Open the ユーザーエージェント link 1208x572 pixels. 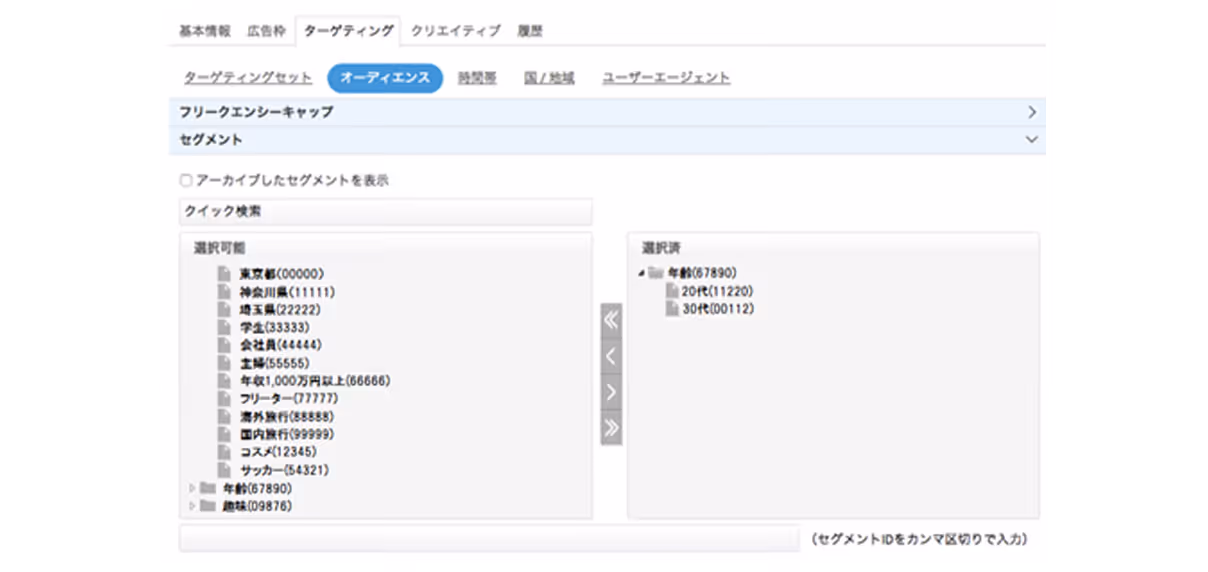pyautogui.click(x=666, y=78)
